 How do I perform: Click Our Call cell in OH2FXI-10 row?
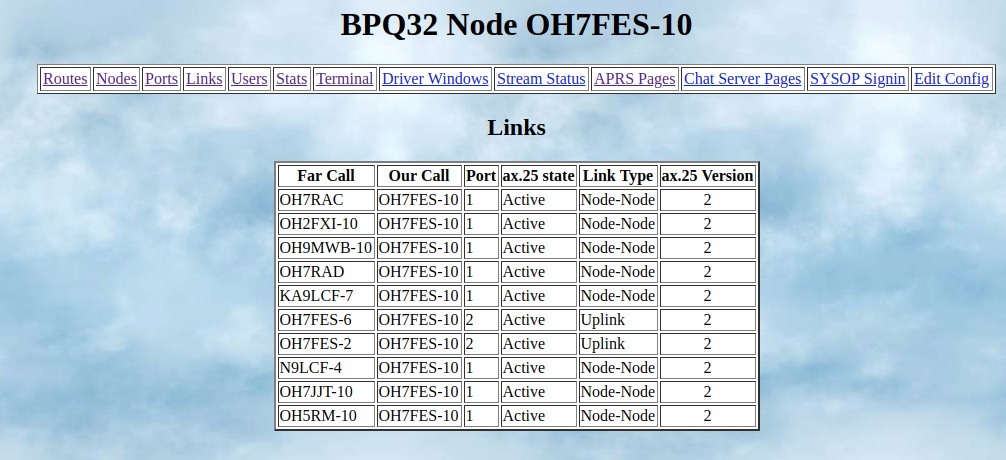pos(419,224)
